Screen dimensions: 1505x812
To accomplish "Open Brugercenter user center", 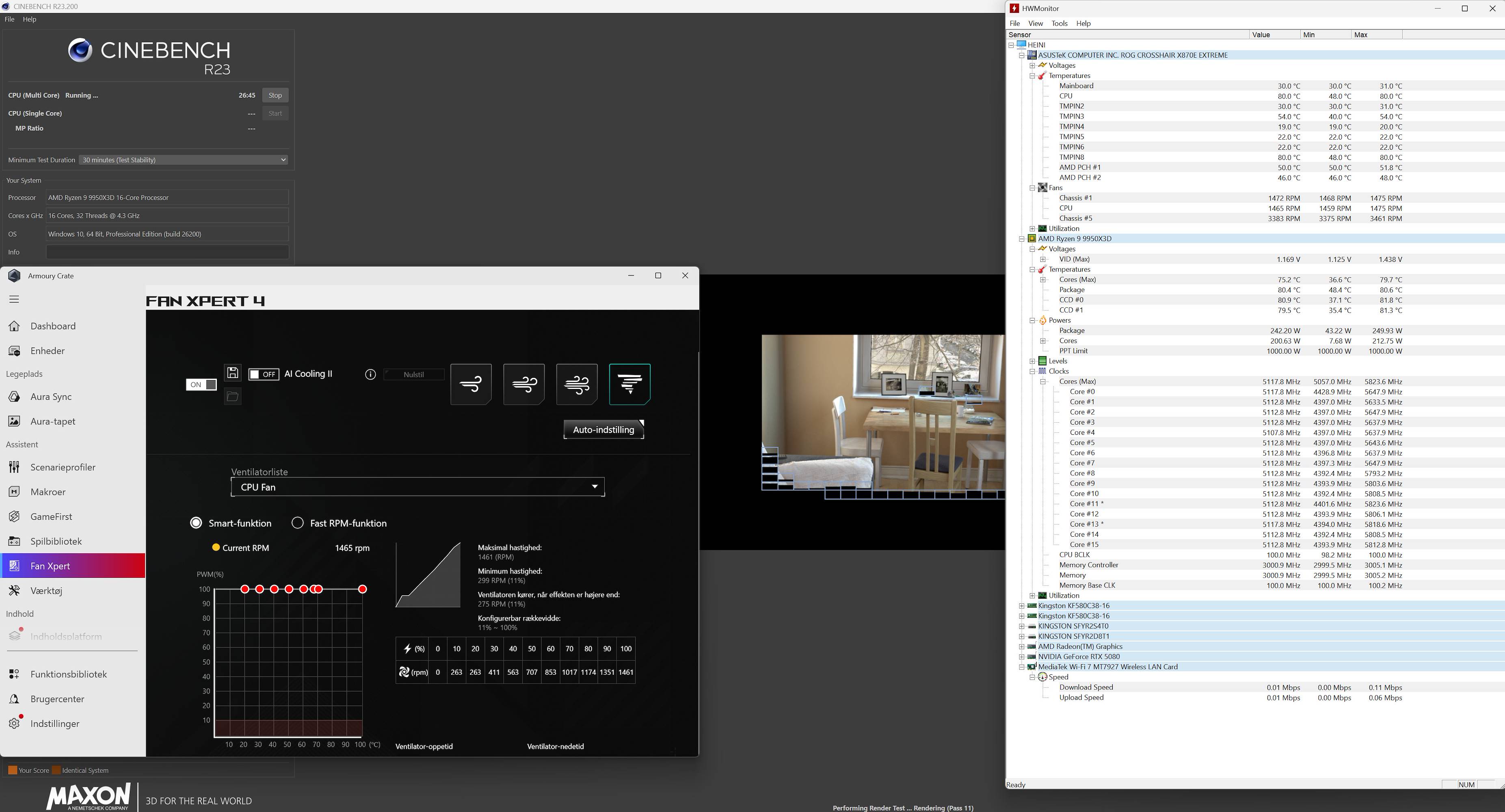I will [x=57, y=699].
